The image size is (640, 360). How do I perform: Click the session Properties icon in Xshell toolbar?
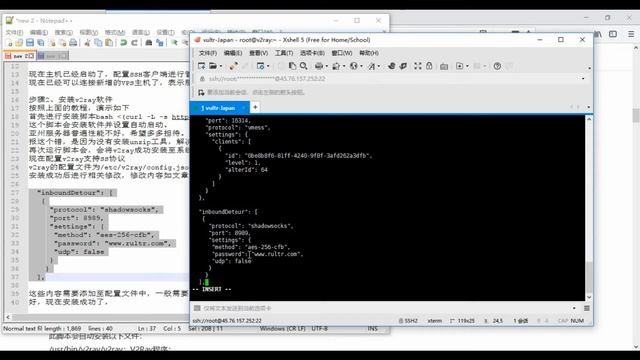tap(260, 66)
